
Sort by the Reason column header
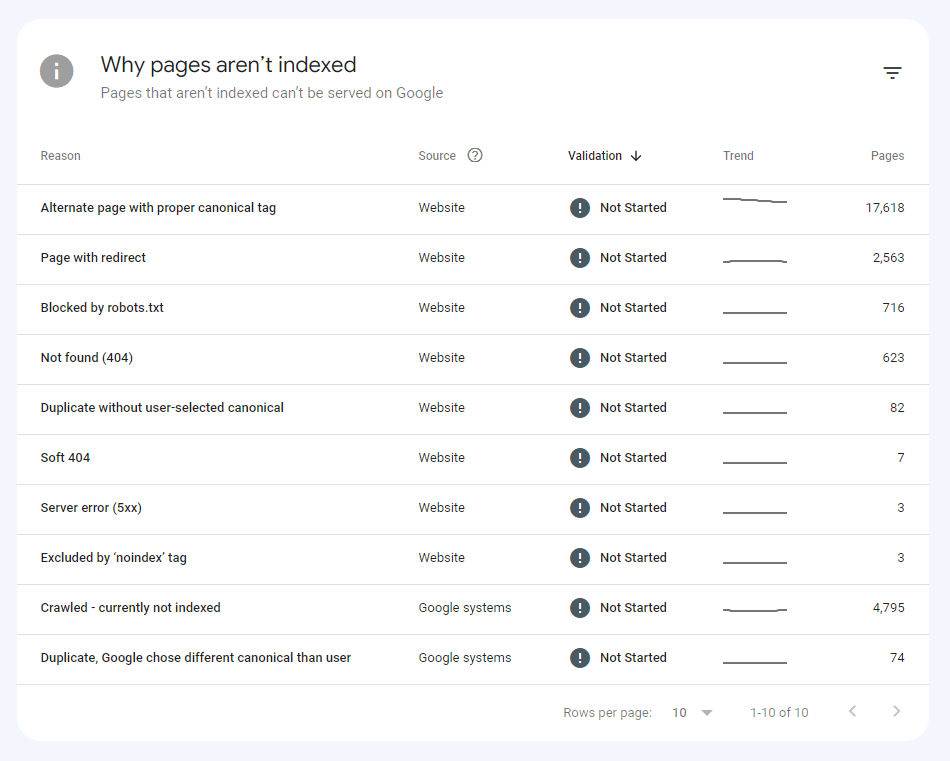point(61,156)
